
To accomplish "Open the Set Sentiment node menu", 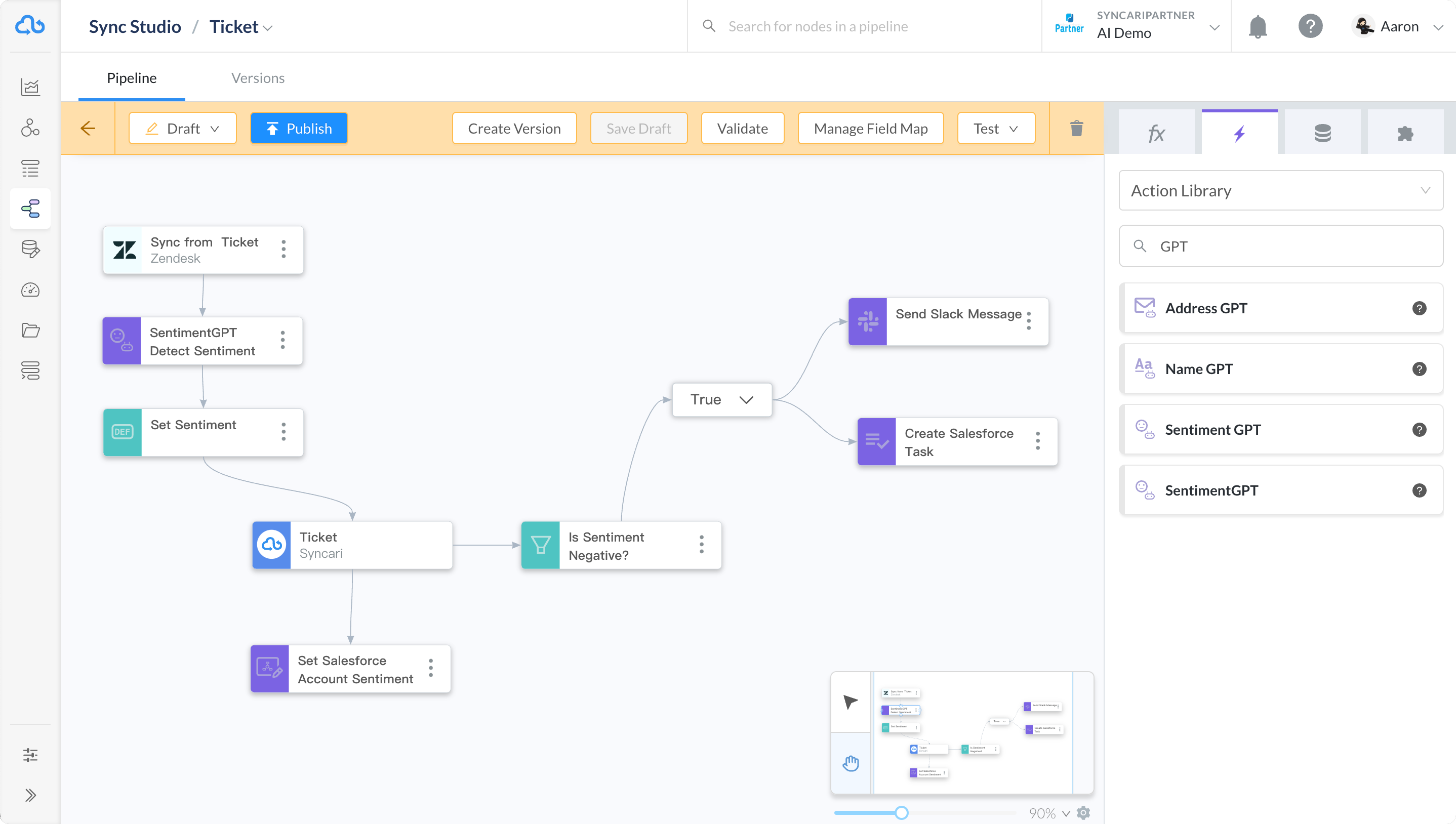I will tap(284, 432).
